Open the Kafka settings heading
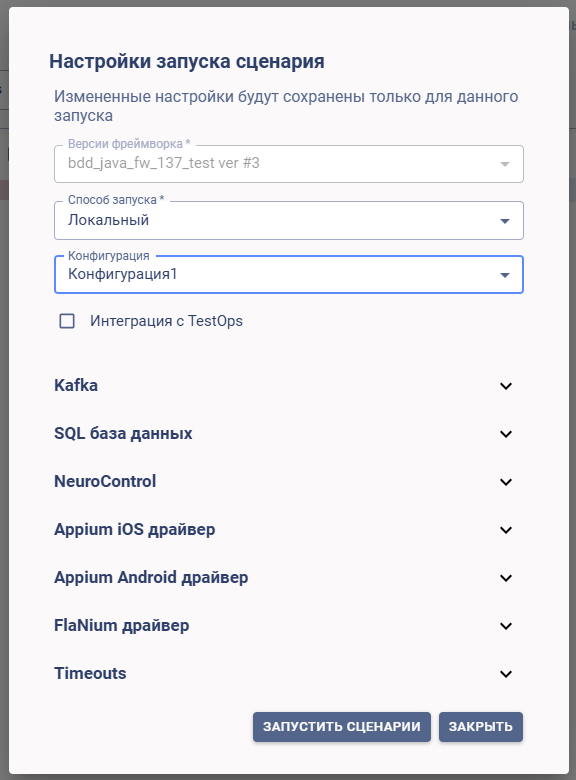 click(76, 386)
